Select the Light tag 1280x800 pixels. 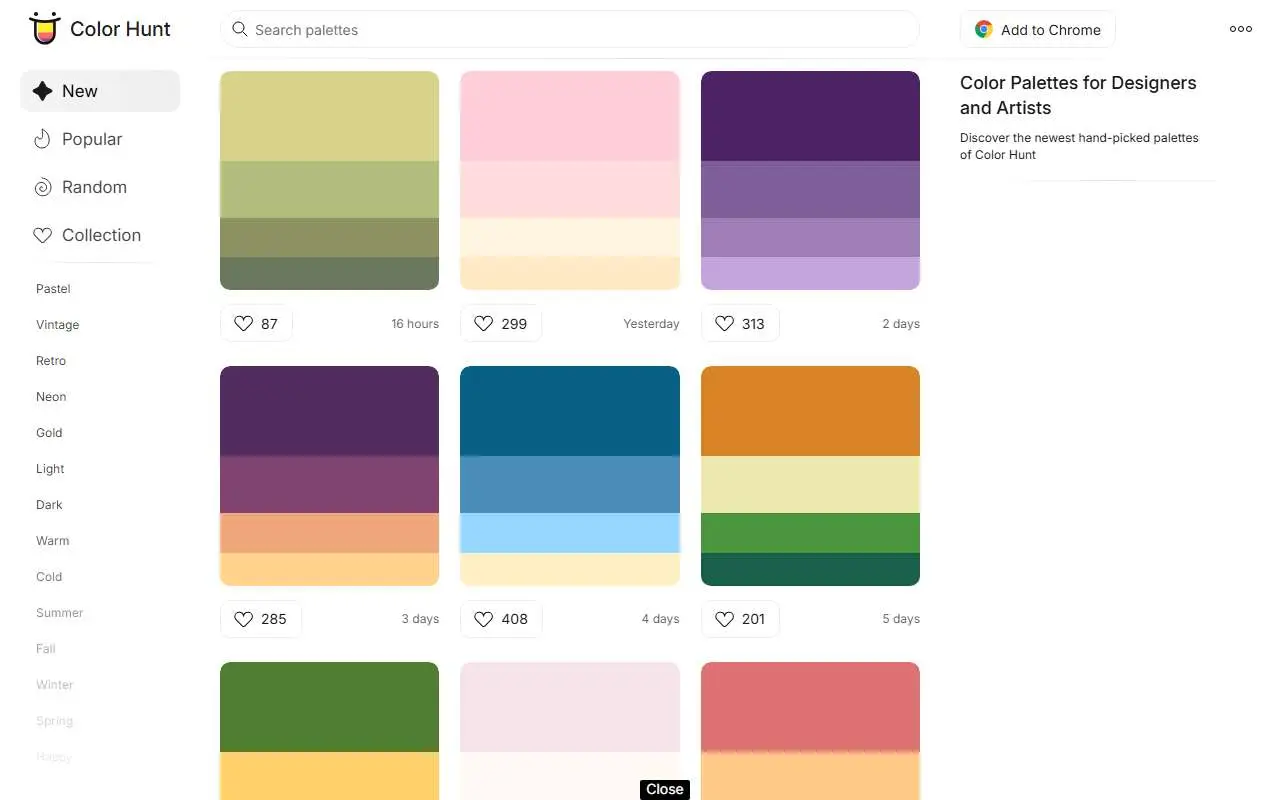[50, 469]
